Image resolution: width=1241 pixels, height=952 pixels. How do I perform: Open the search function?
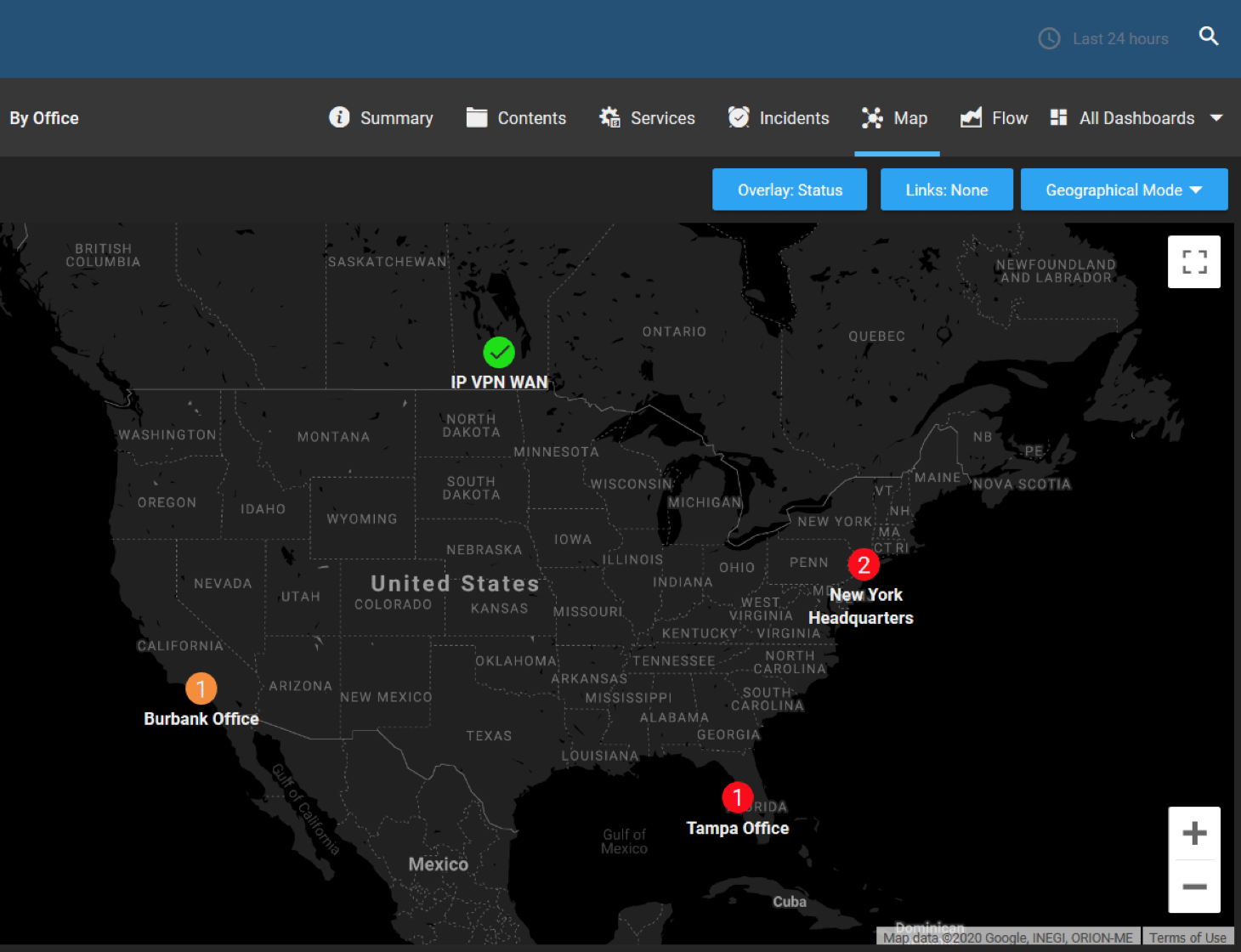click(x=1209, y=37)
